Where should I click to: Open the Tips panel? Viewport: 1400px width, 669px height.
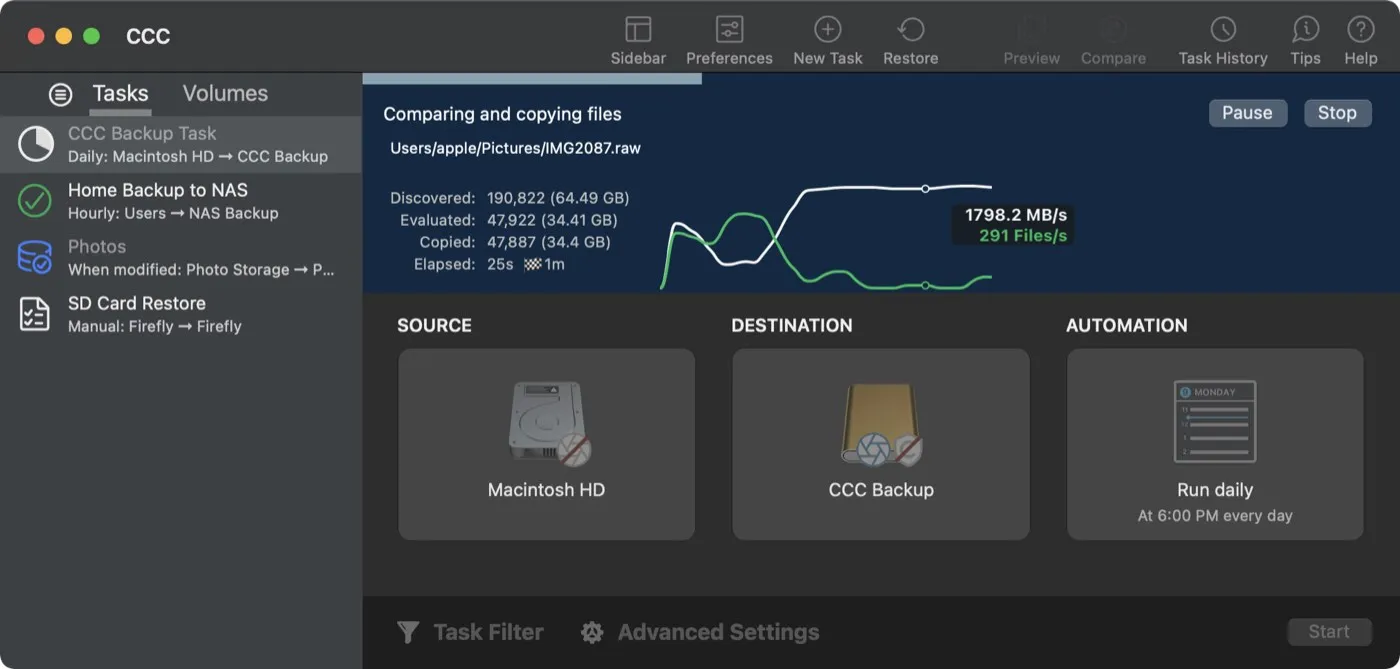(x=1305, y=37)
